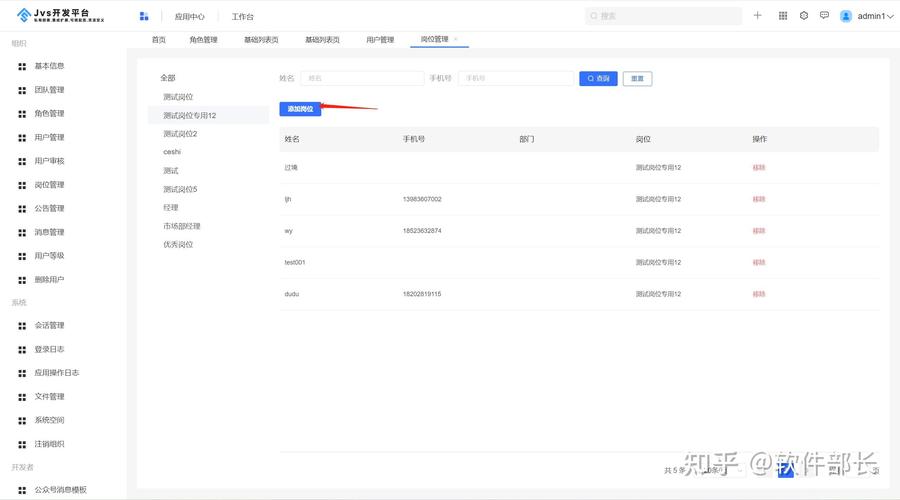Open the message bubble icon in header

pos(824,15)
